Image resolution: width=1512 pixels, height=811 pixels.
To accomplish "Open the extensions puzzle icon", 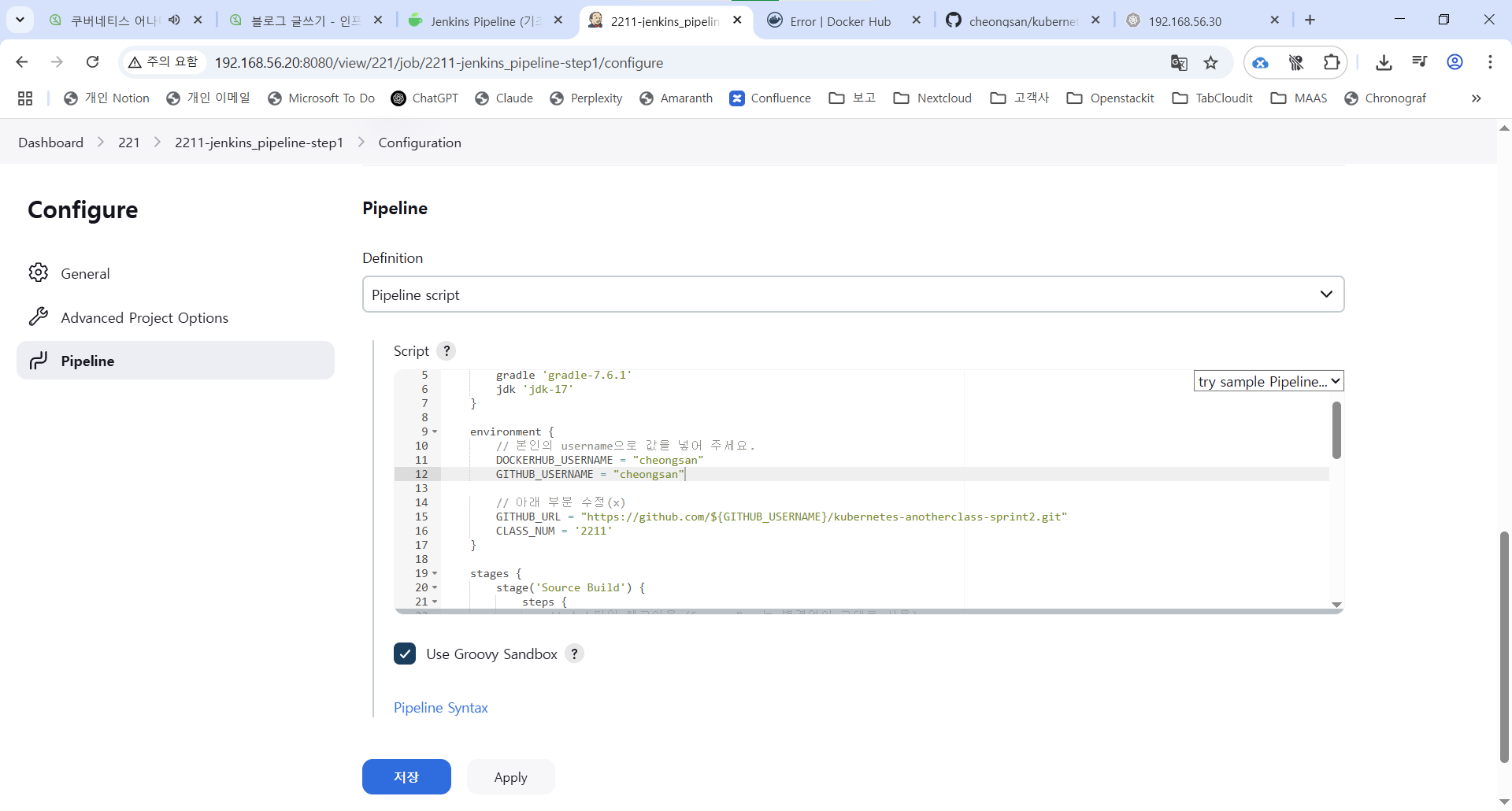I will pyautogui.click(x=1332, y=62).
